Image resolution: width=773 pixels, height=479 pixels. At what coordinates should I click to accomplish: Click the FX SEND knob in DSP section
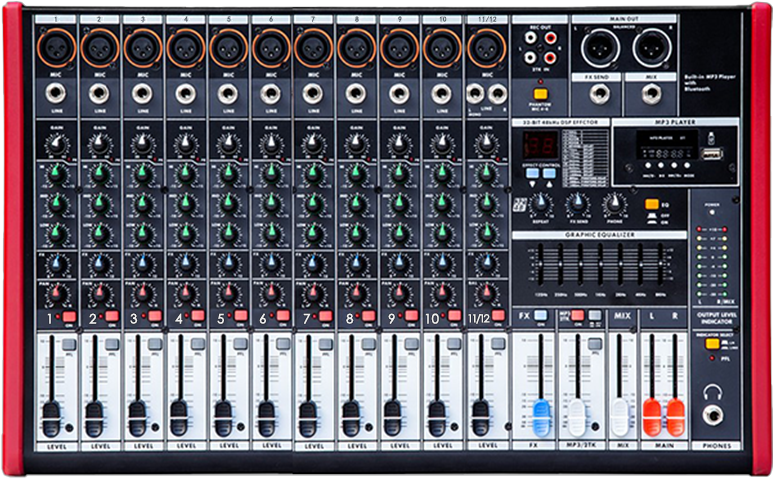click(x=577, y=204)
